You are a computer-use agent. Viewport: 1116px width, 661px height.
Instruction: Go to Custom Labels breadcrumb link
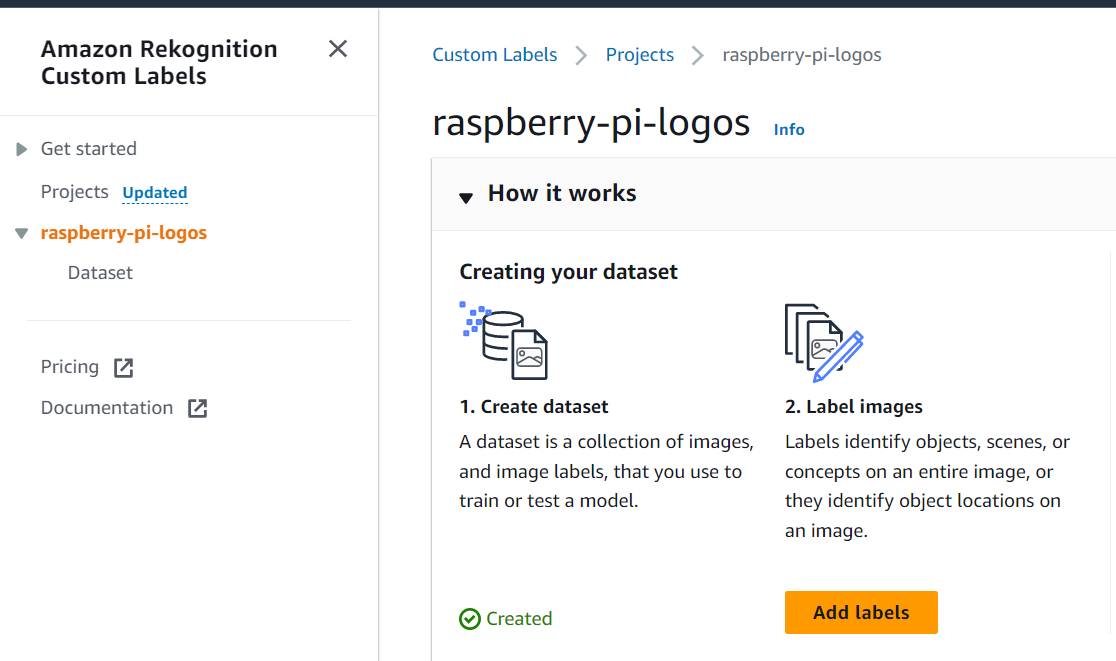tap(495, 55)
